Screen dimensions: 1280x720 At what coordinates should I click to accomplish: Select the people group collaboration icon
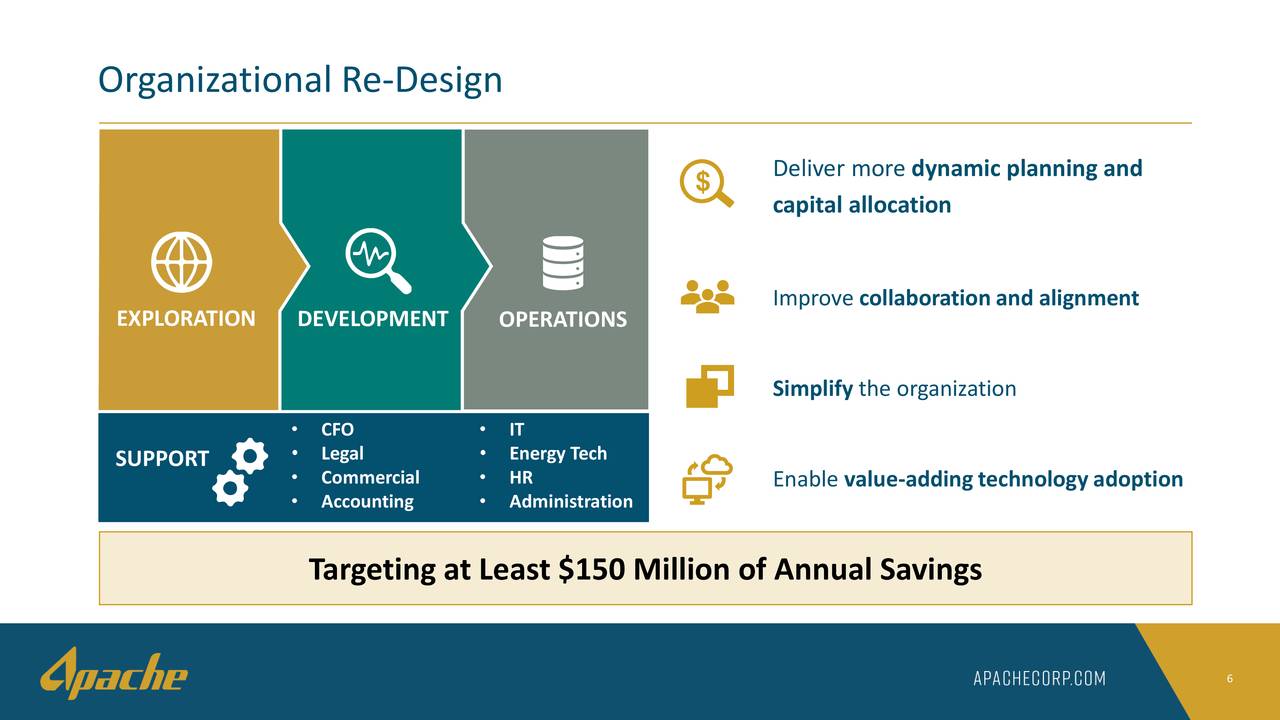[x=708, y=297]
